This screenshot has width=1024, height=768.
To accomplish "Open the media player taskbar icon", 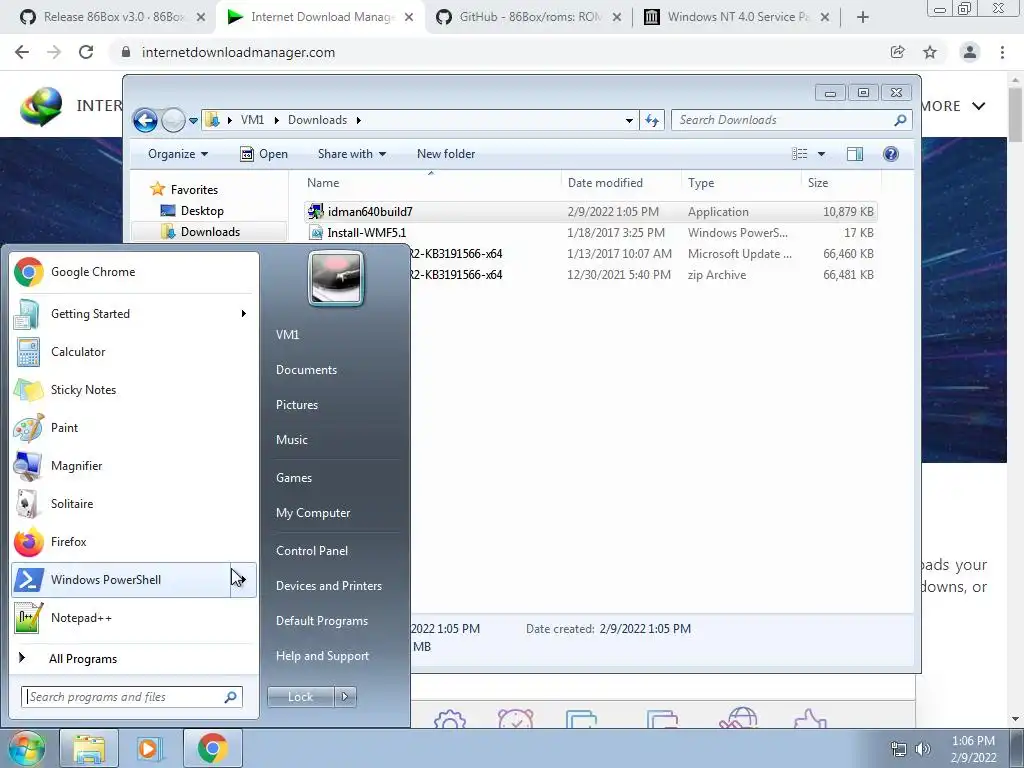I will click(x=150, y=748).
